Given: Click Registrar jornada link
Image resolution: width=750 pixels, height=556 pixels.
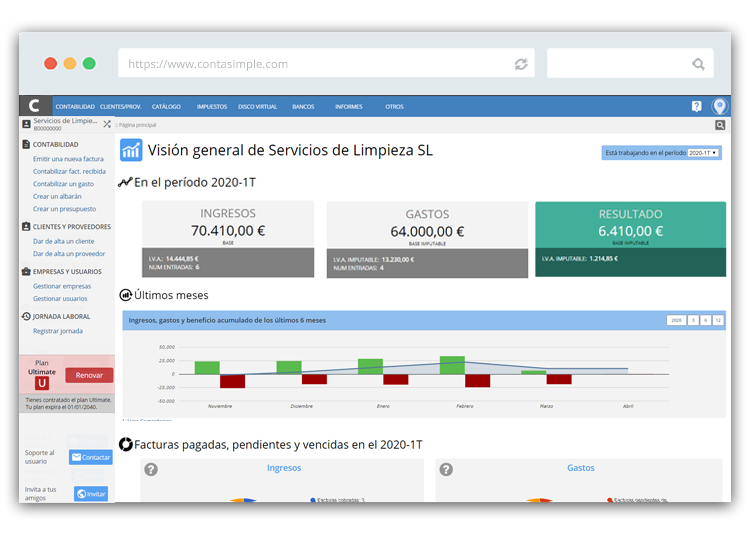Looking at the screenshot, I should (58, 331).
